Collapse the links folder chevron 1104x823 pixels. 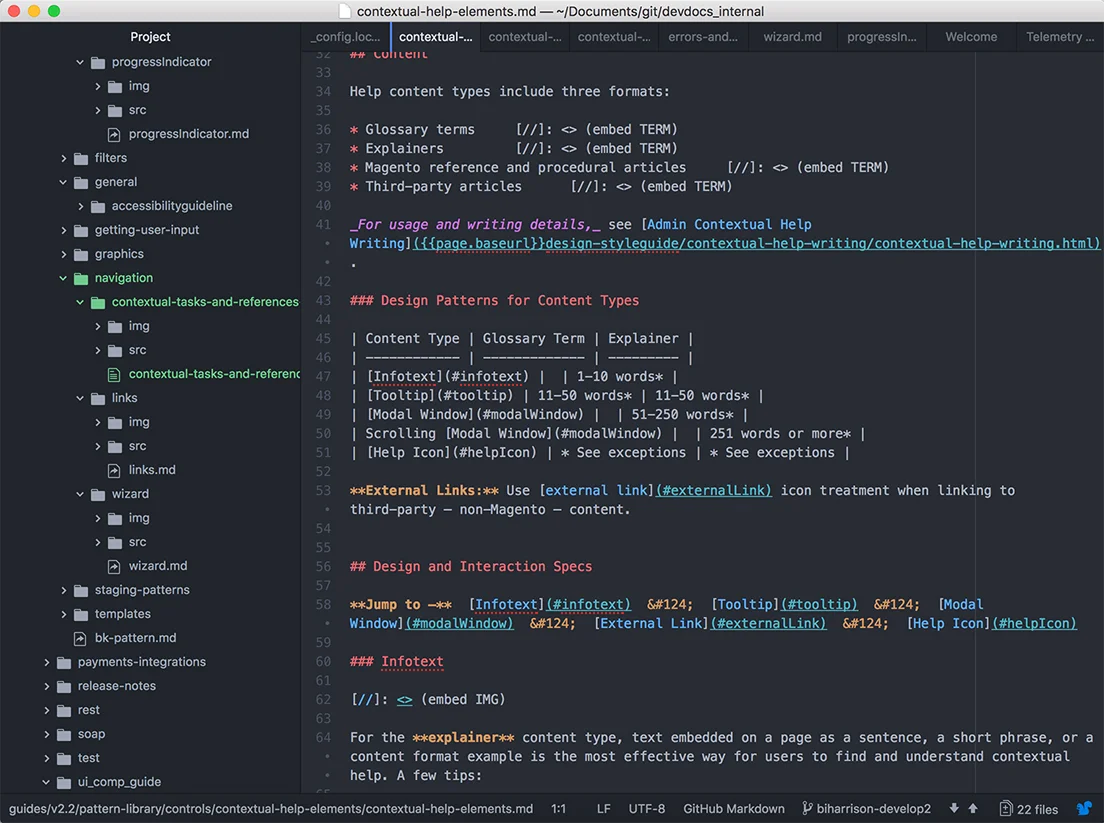tap(80, 398)
